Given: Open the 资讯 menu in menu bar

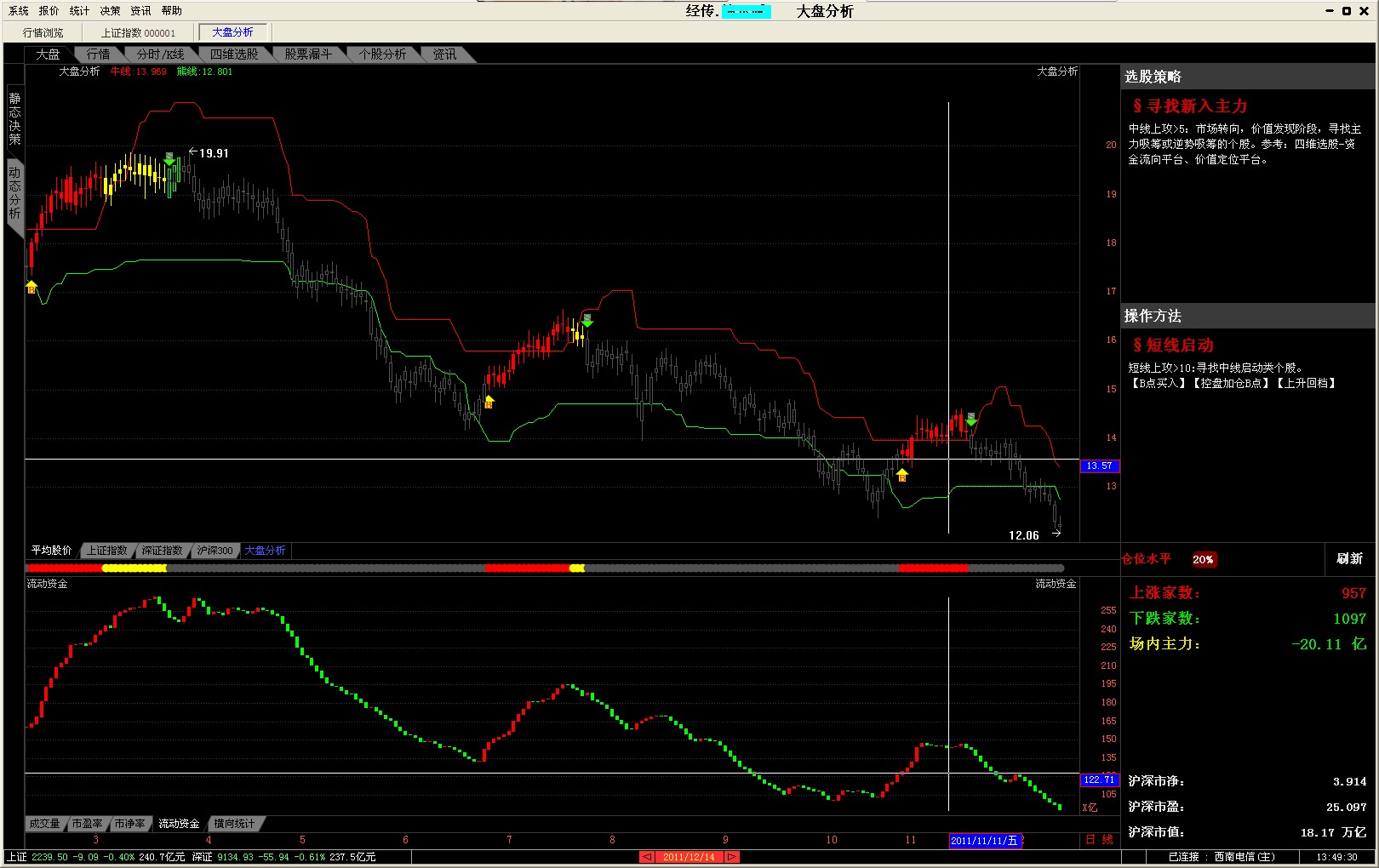Looking at the screenshot, I should 141,11.
